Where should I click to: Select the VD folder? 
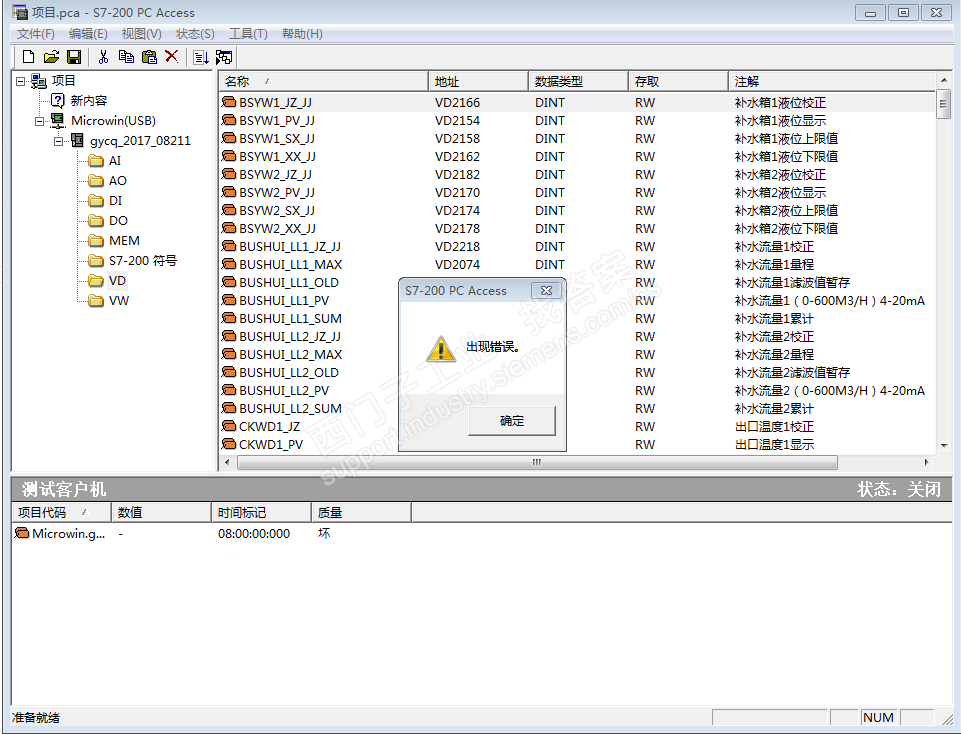(x=107, y=281)
